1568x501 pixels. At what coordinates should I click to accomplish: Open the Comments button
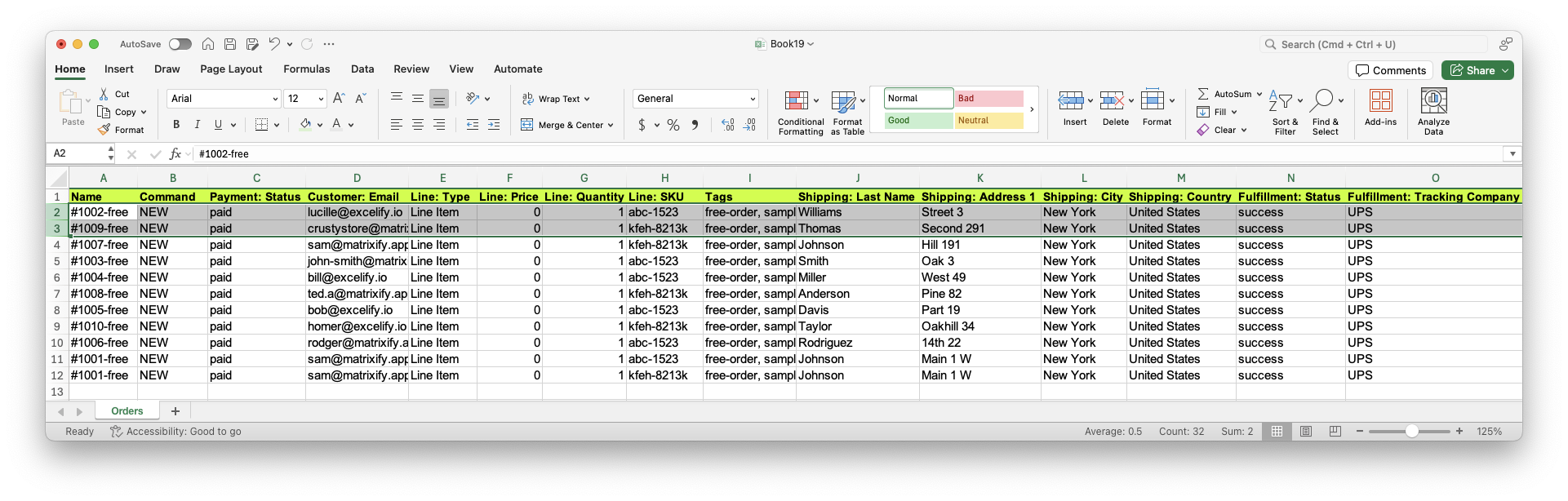tap(1391, 70)
